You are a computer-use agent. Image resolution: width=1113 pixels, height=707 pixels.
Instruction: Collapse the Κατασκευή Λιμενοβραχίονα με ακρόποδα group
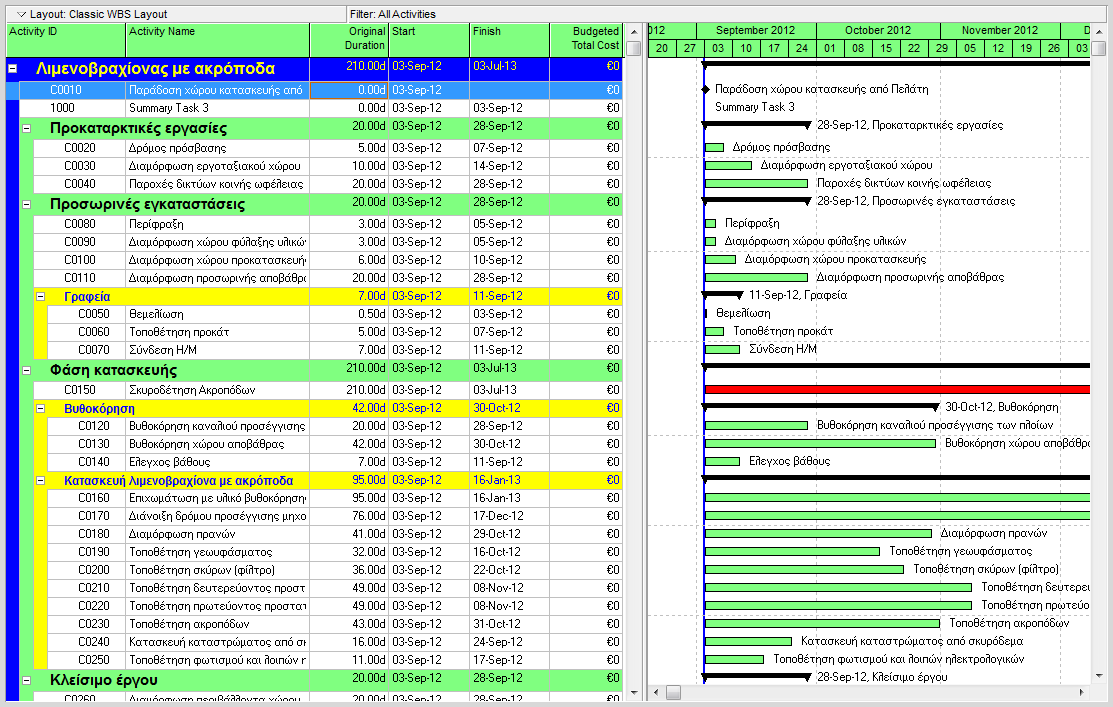[x=40, y=481]
